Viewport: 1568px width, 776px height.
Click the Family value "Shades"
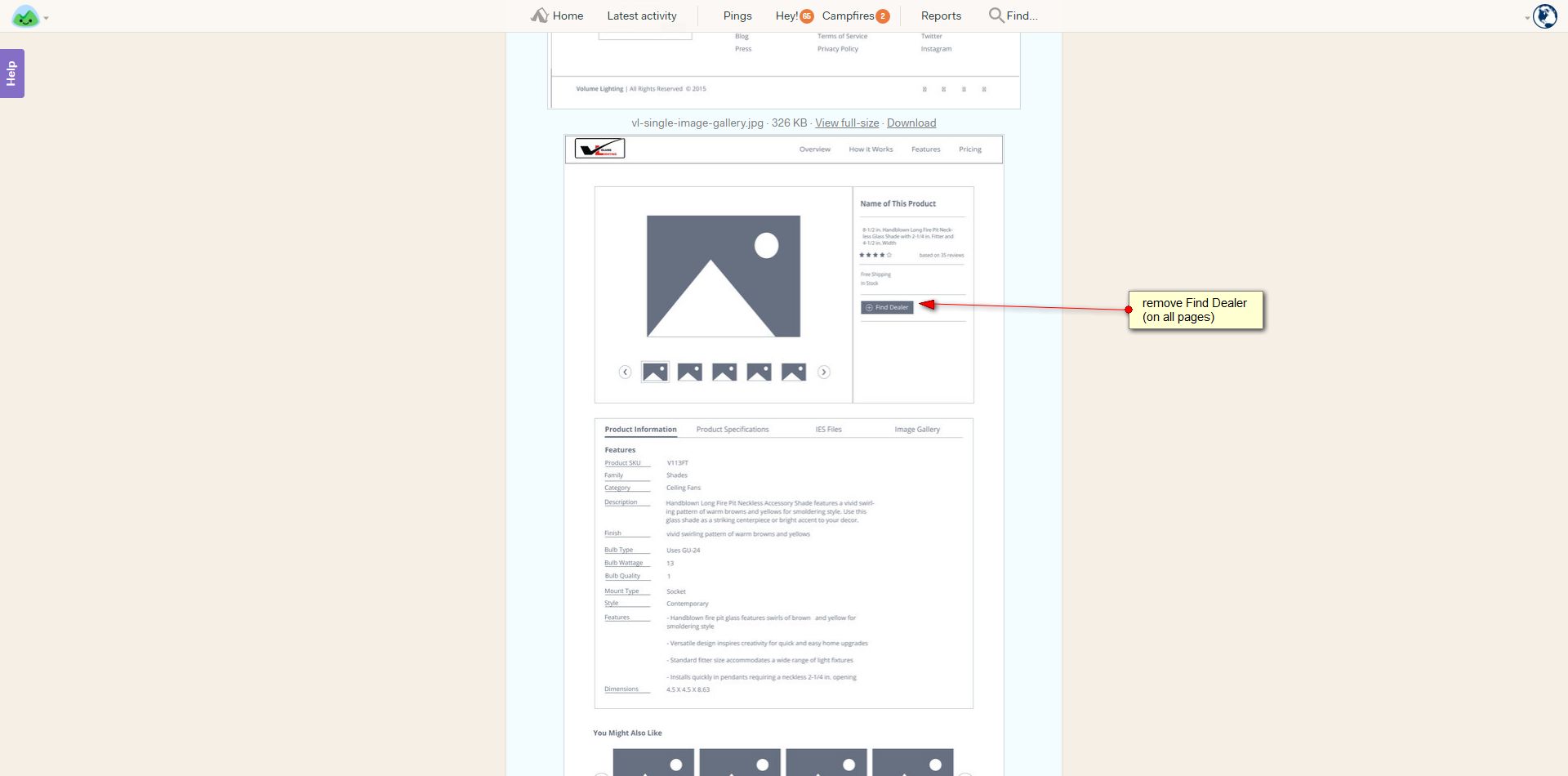point(677,475)
